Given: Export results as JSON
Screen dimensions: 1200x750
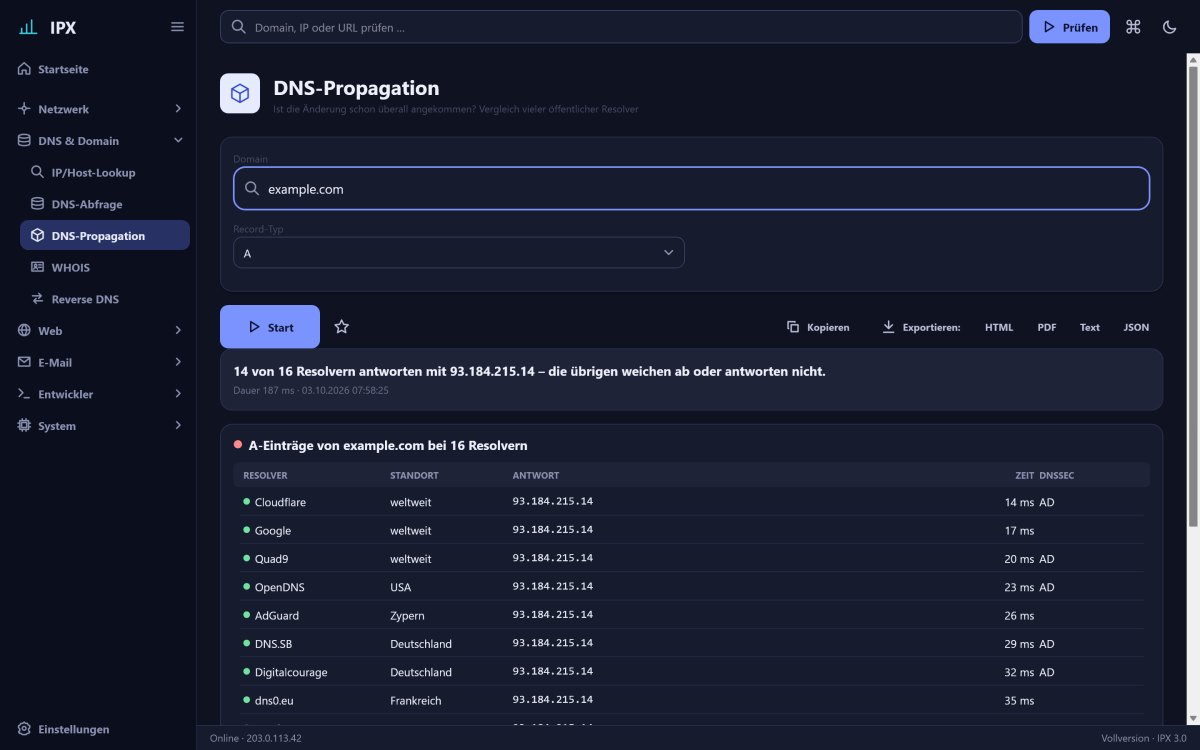Looking at the screenshot, I should tap(1136, 327).
